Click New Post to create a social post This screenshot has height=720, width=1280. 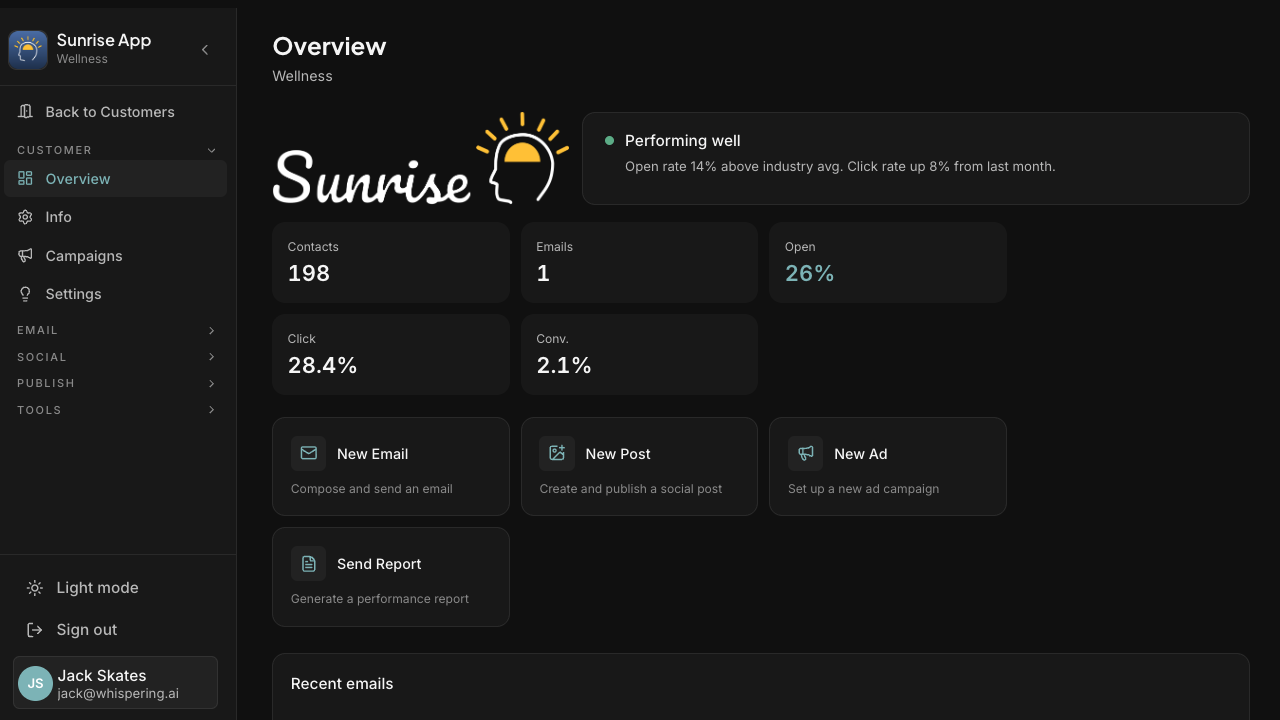639,466
